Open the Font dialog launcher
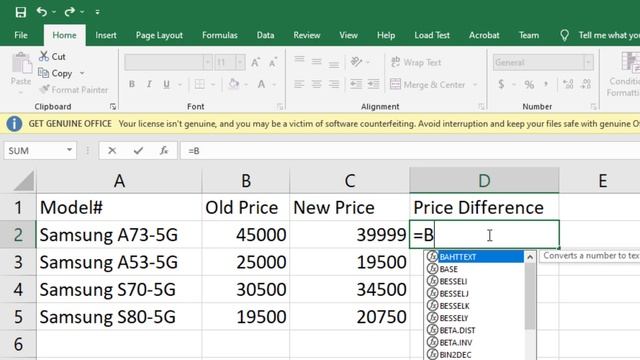The width and height of the screenshot is (640, 360). (x=280, y=107)
